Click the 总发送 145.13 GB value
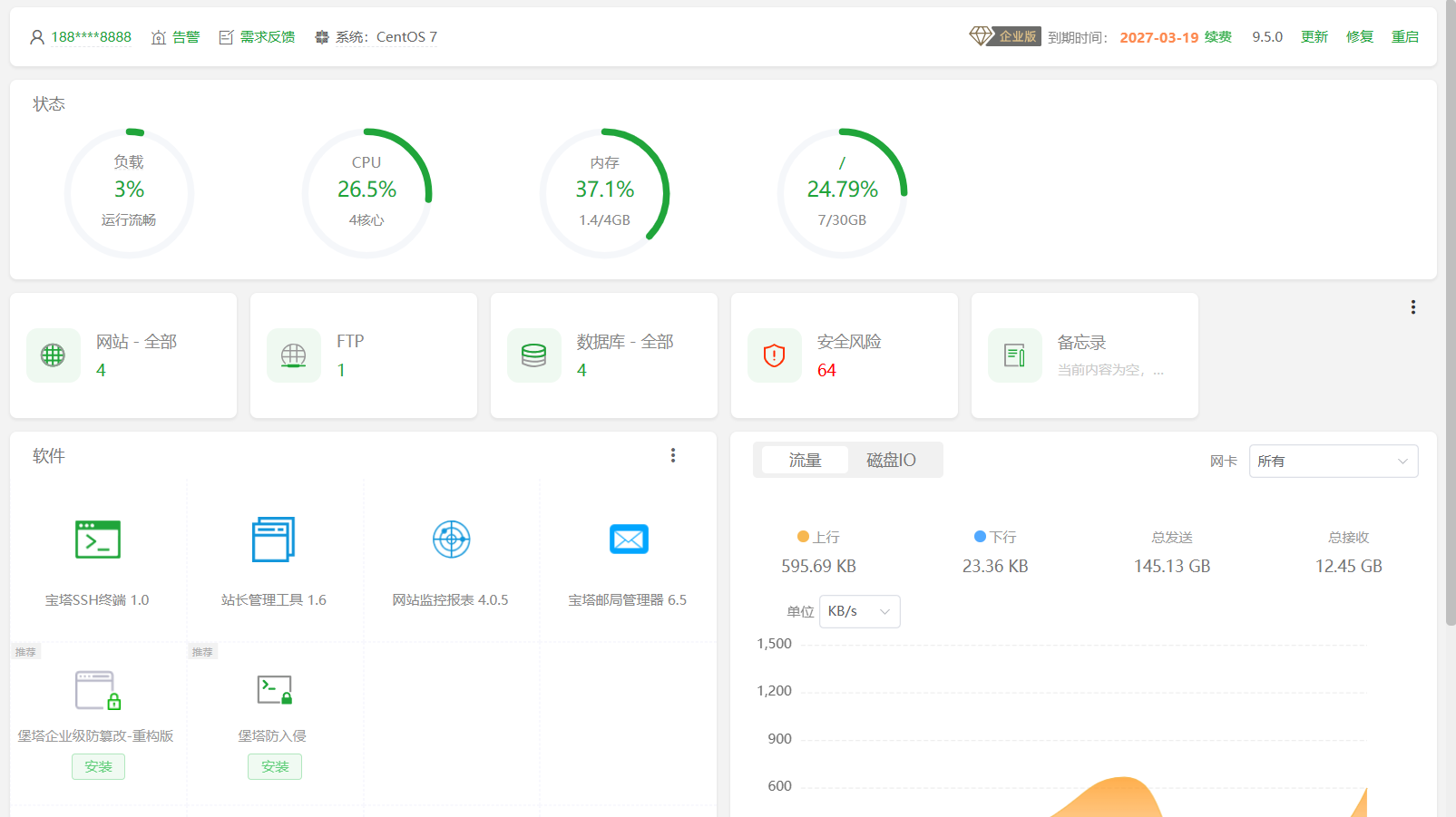This screenshot has width=1456, height=817. click(1172, 566)
